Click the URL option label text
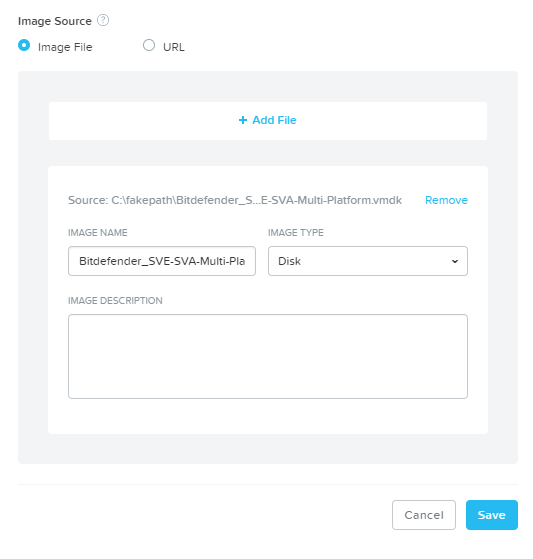This screenshot has width=533, height=559. coord(174,47)
